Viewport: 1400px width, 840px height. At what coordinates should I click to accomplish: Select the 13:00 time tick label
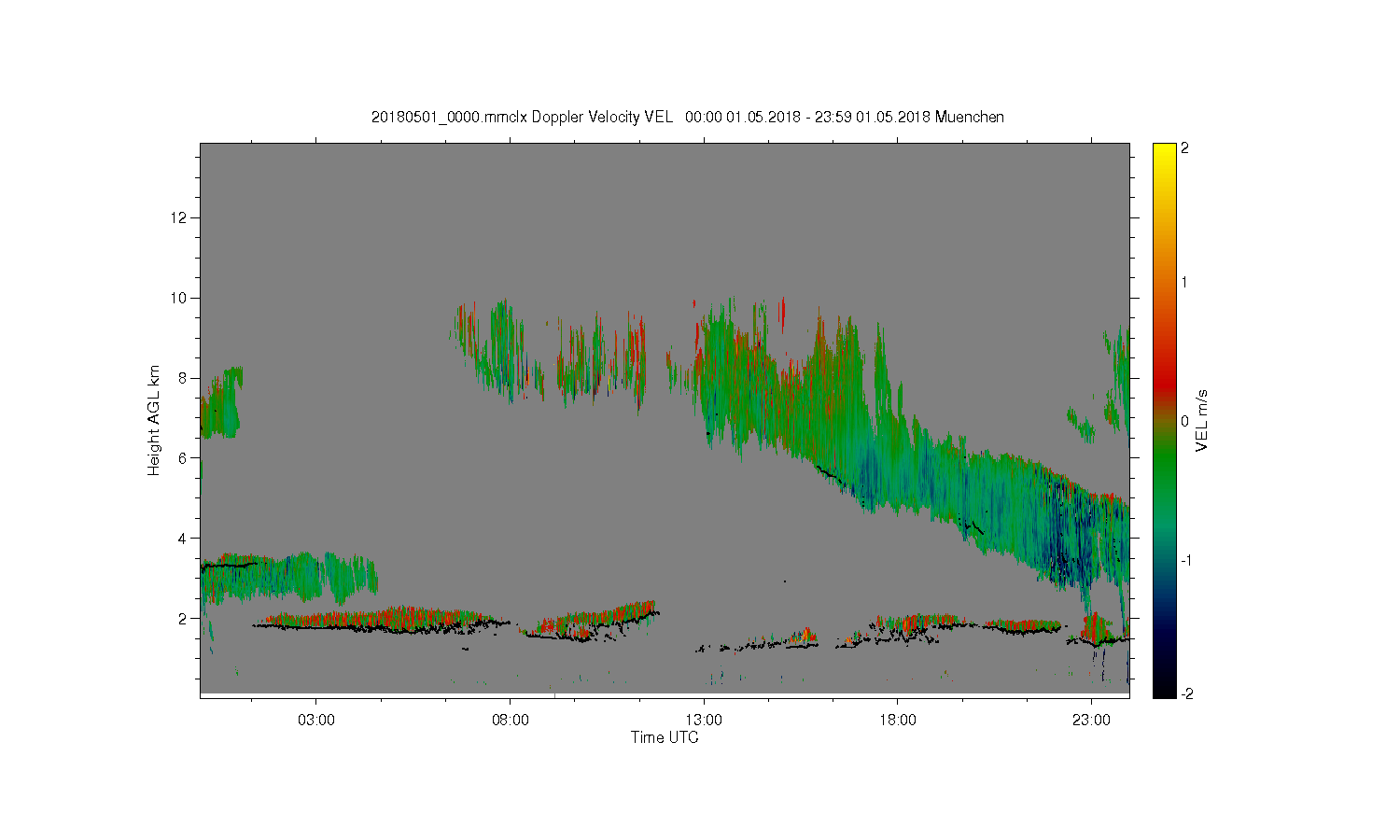coord(704,721)
